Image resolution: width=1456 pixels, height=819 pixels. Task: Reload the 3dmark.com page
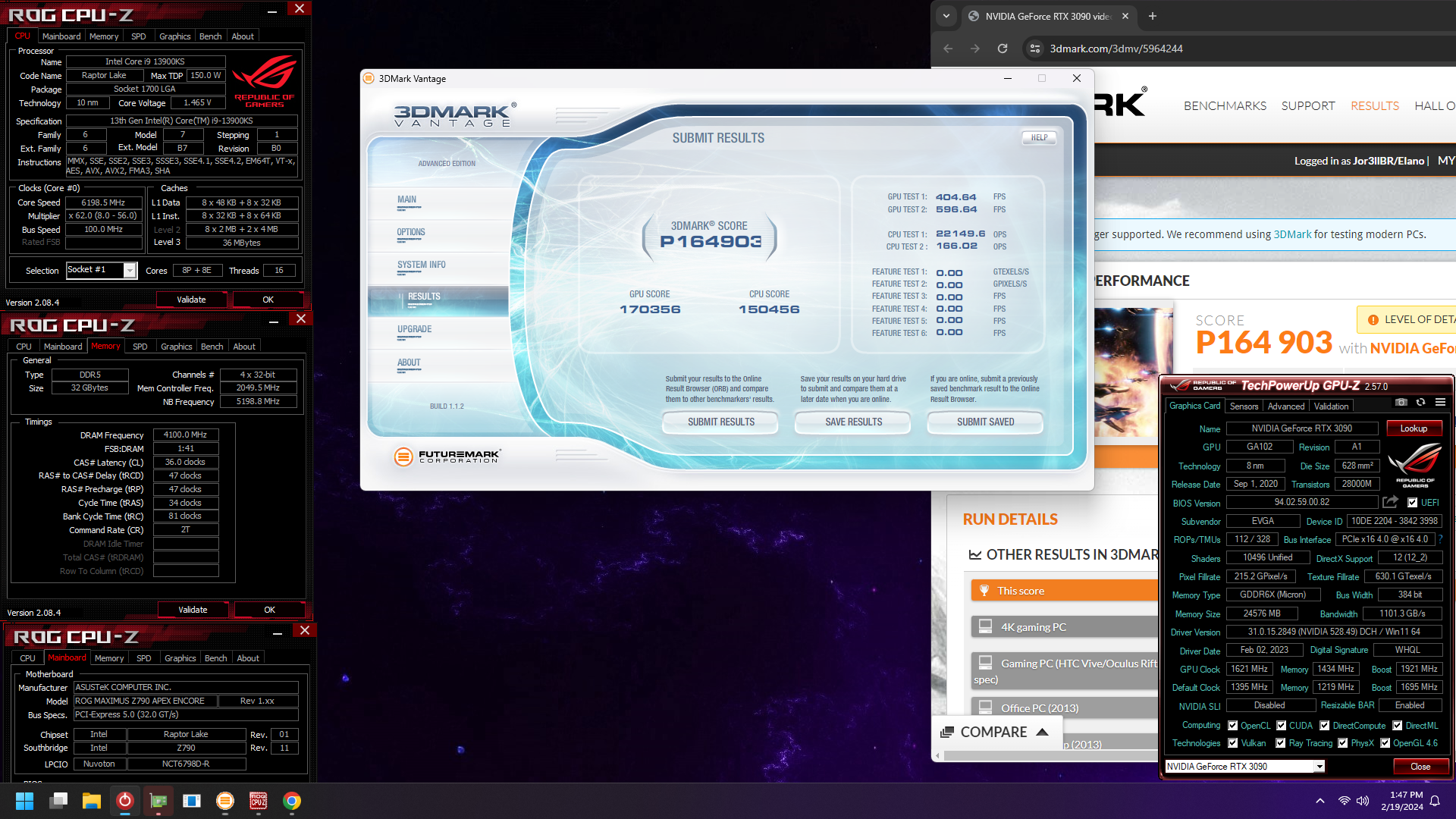point(1003,49)
